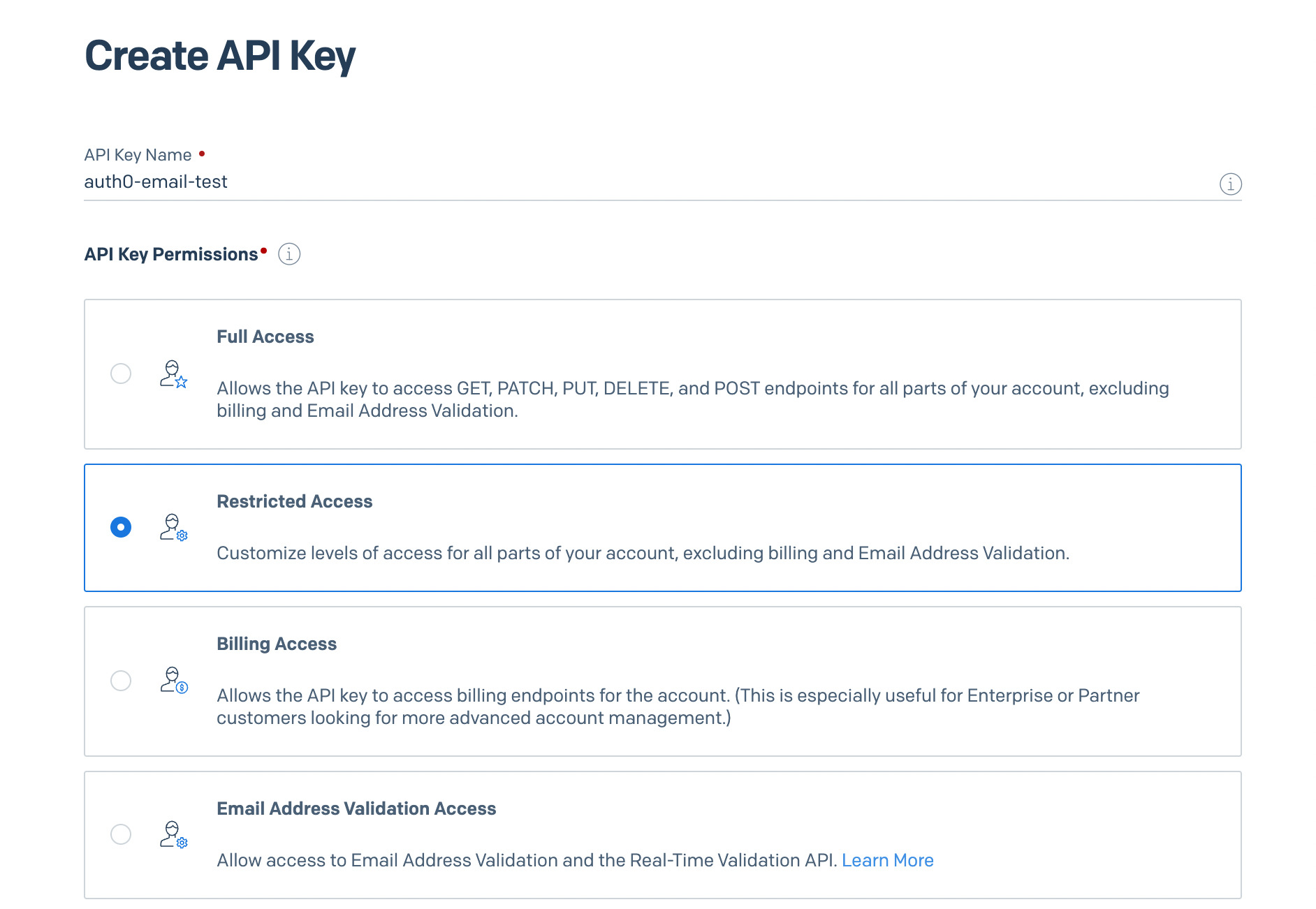Open the info tooltip next to API Key Permissions
1316x909 pixels.
coord(288,254)
